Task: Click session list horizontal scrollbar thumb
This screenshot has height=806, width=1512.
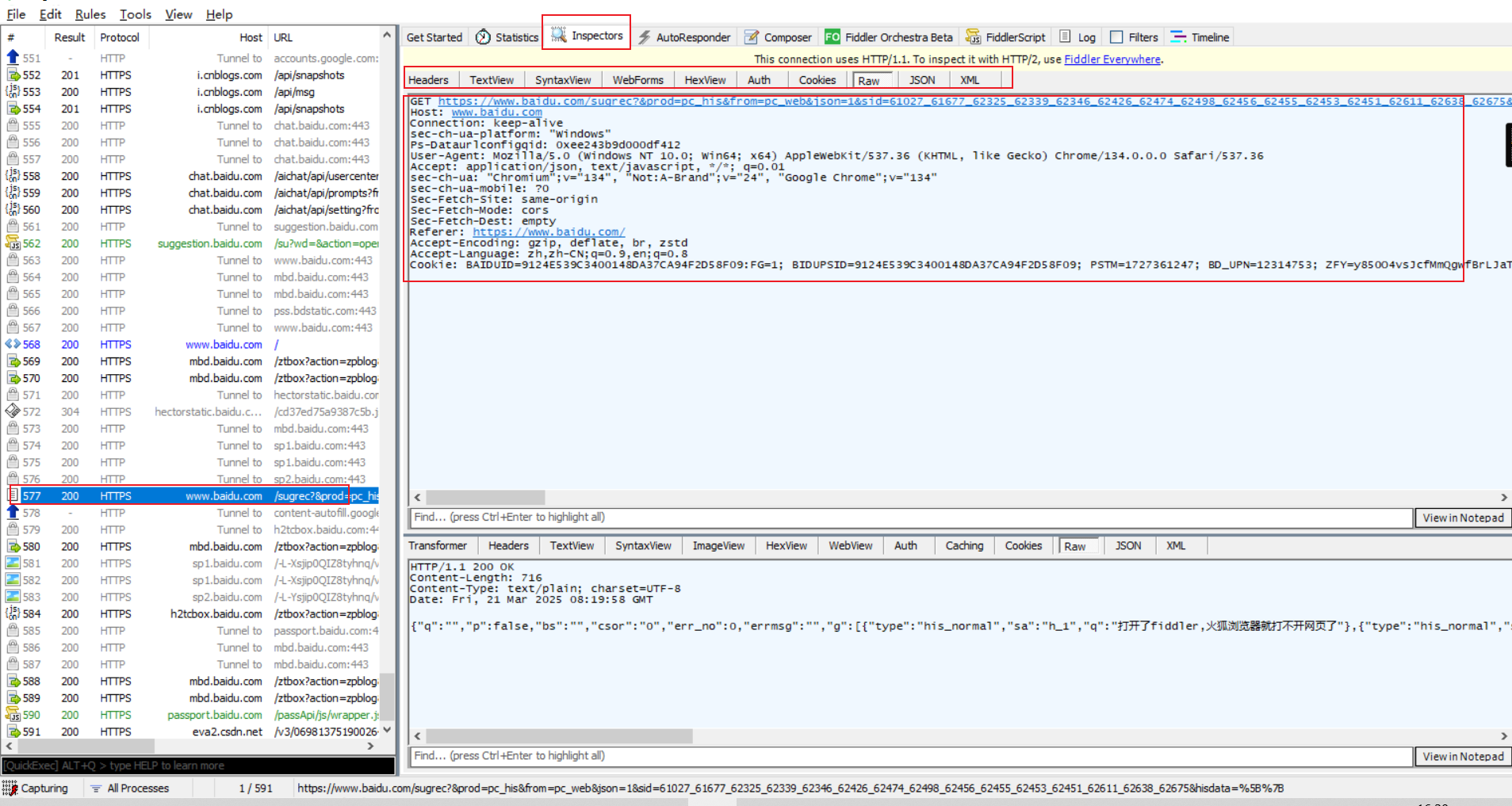Action: click(x=84, y=746)
